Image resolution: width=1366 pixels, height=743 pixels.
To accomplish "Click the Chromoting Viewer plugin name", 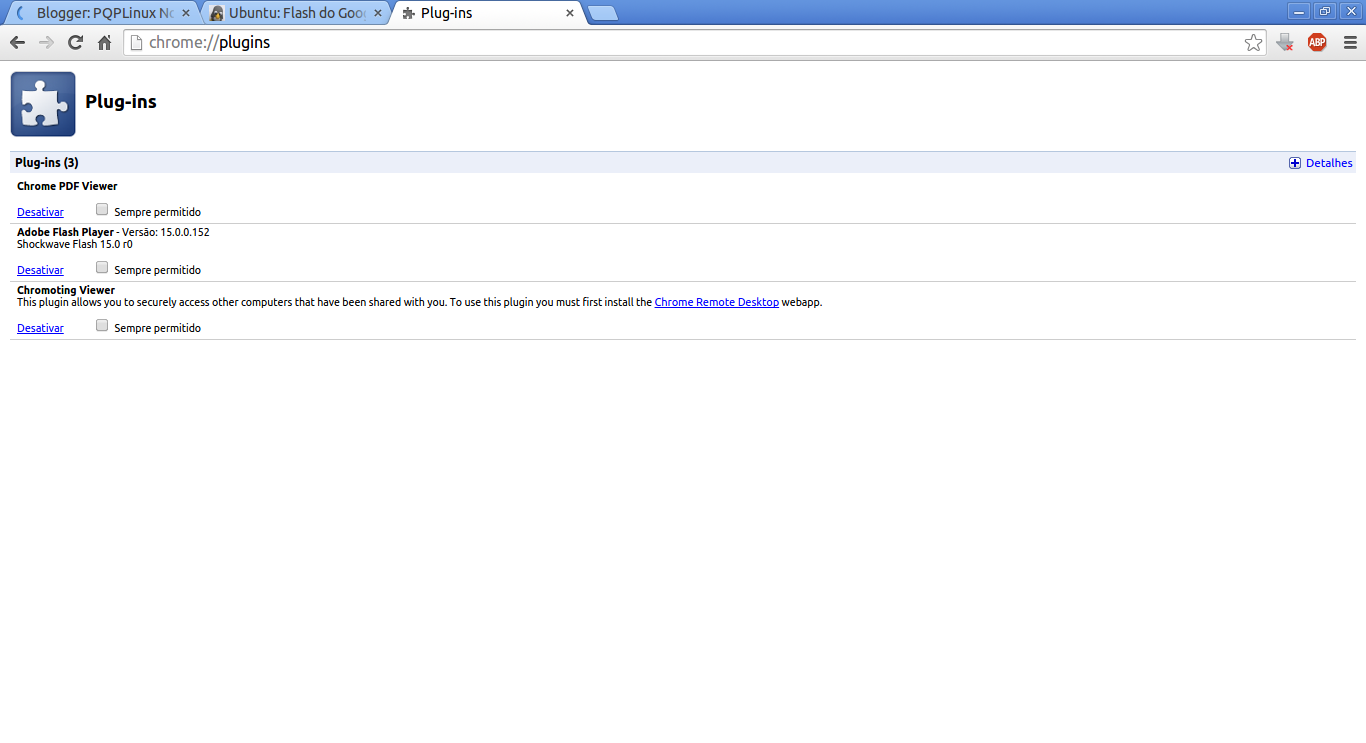I will 66,290.
